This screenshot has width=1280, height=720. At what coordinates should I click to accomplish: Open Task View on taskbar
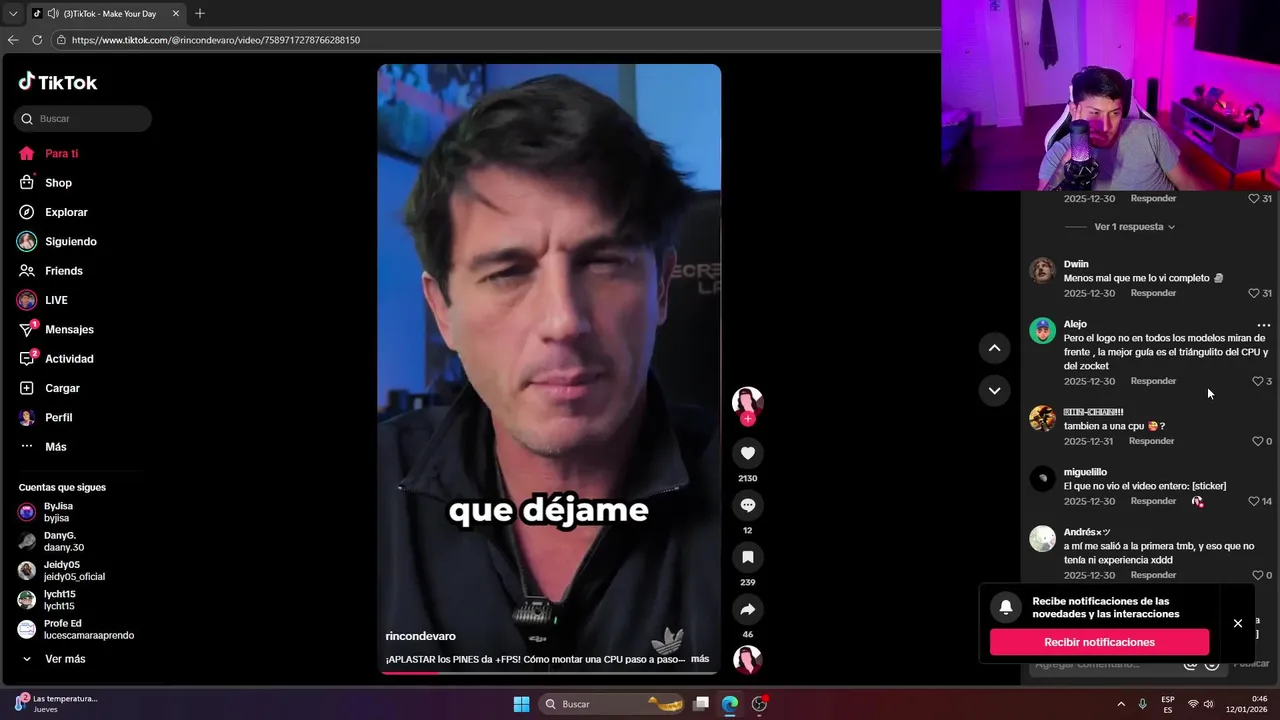coord(702,704)
